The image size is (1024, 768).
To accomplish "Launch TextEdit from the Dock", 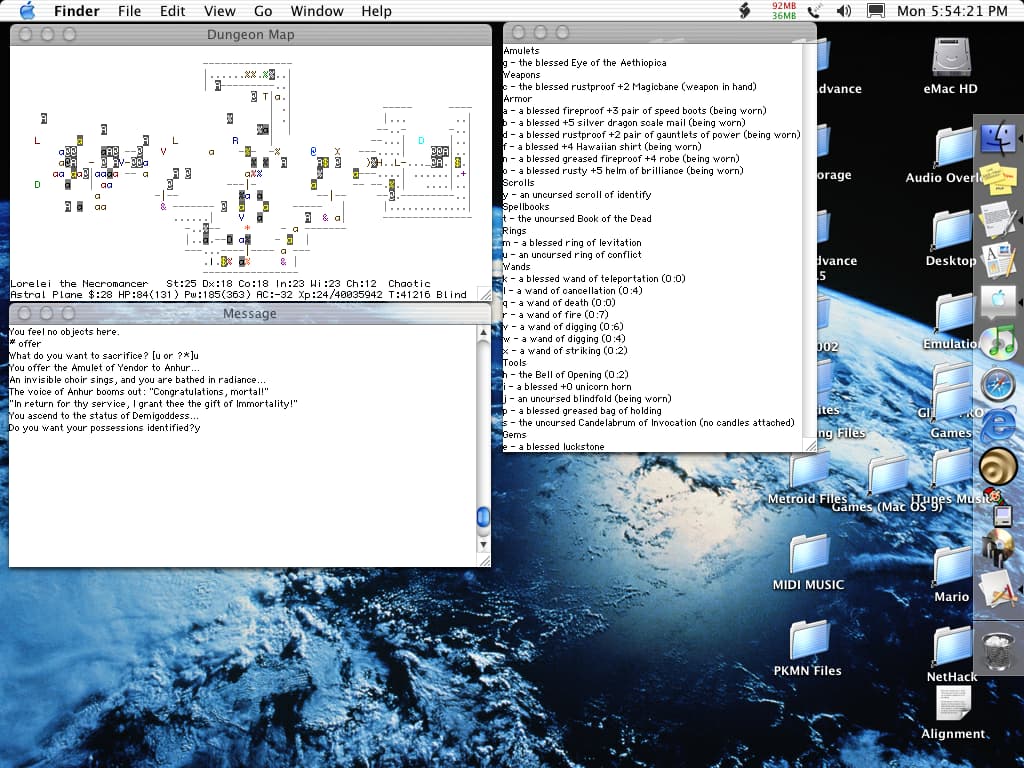I will (997, 219).
